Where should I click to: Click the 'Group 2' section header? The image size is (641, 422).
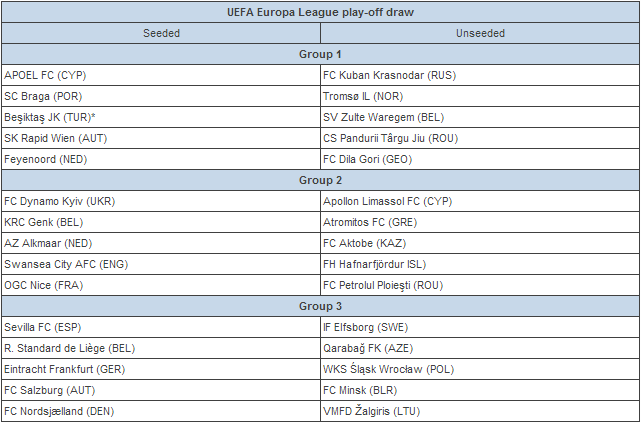(320, 180)
